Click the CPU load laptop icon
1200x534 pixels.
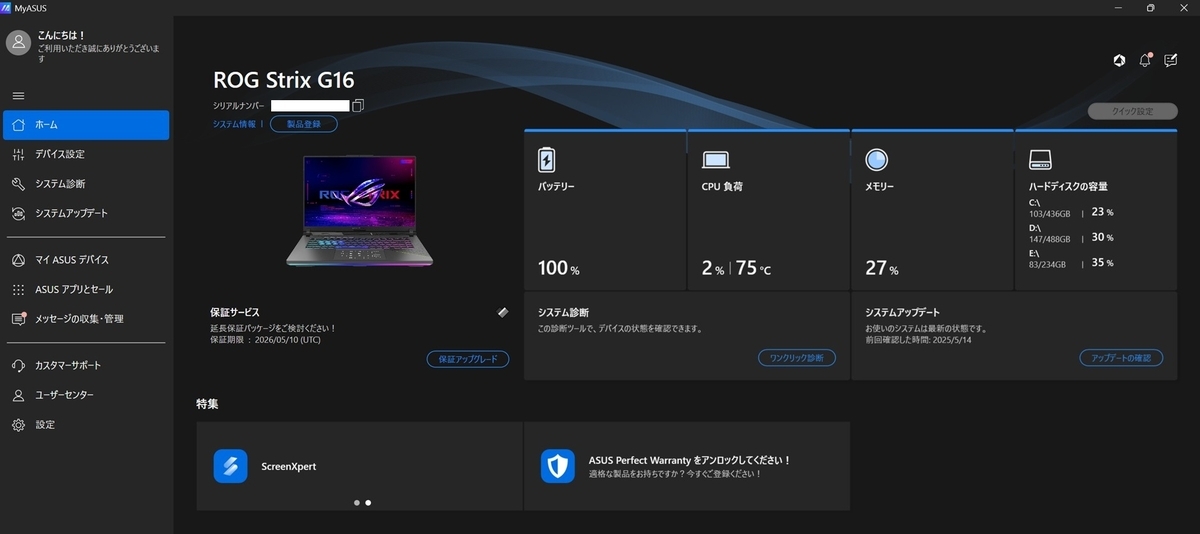pos(715,160)
